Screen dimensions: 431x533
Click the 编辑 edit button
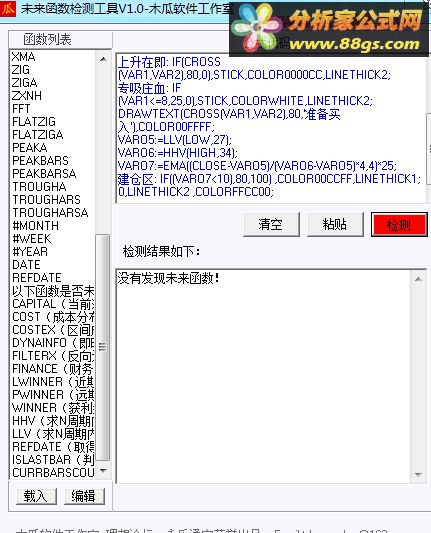coord(84,496)
